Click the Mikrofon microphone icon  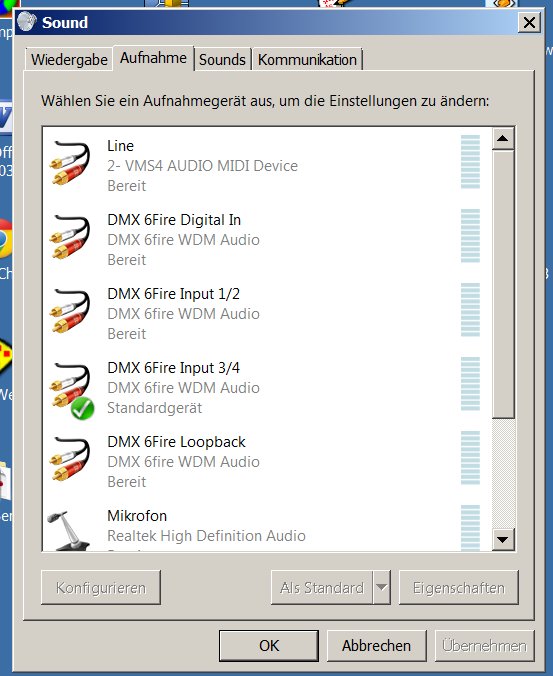click(69, 530)
